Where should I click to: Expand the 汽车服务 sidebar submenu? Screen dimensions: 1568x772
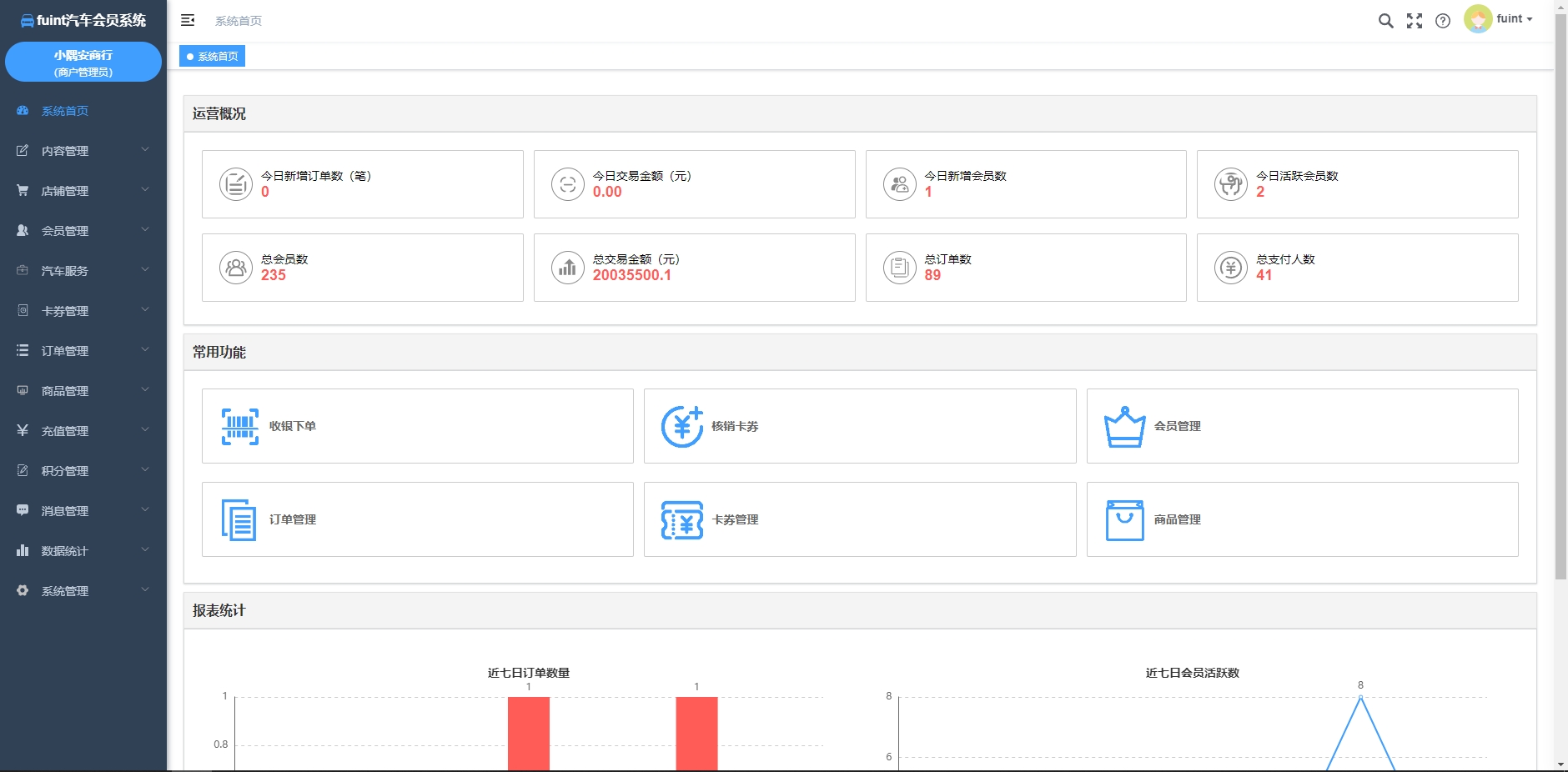tap(83, 271)
